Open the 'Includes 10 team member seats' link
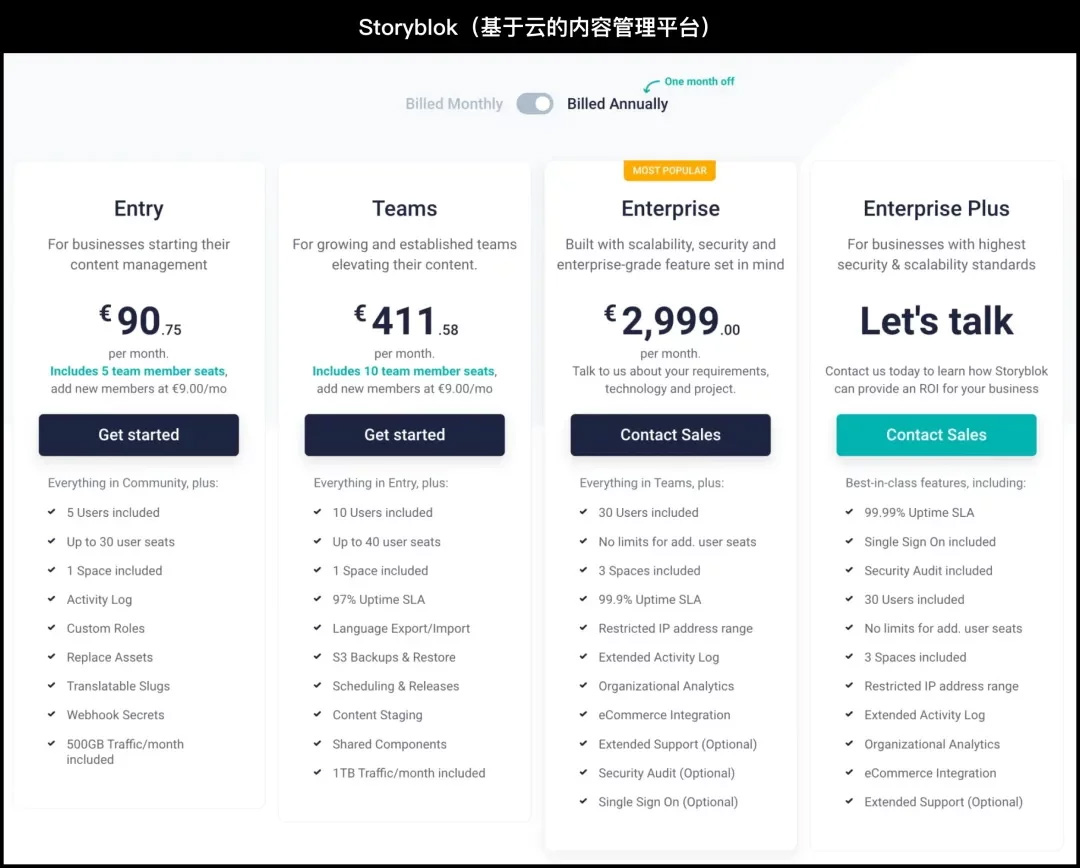Viewport: 1080px width, 868px height. (x=404, y=371)
